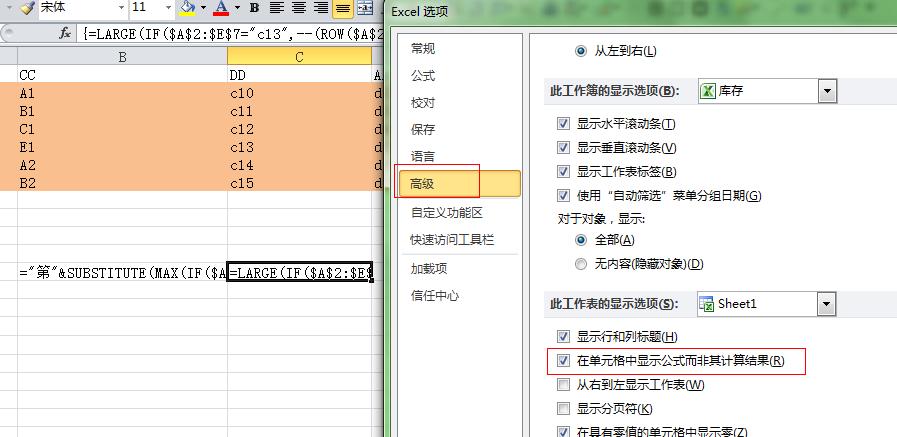Select column B header
The image size is (897, 437).
(122, 57)
